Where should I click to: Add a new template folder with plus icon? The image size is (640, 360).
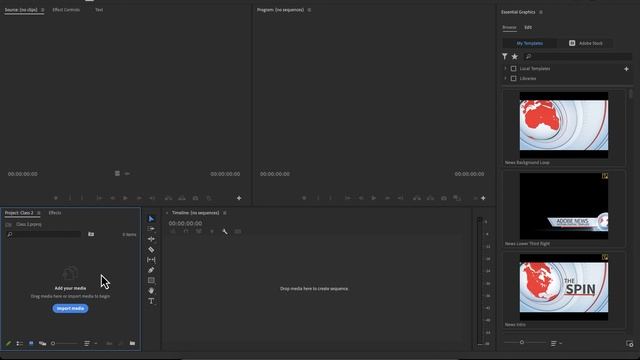click(x=626, y=69)
